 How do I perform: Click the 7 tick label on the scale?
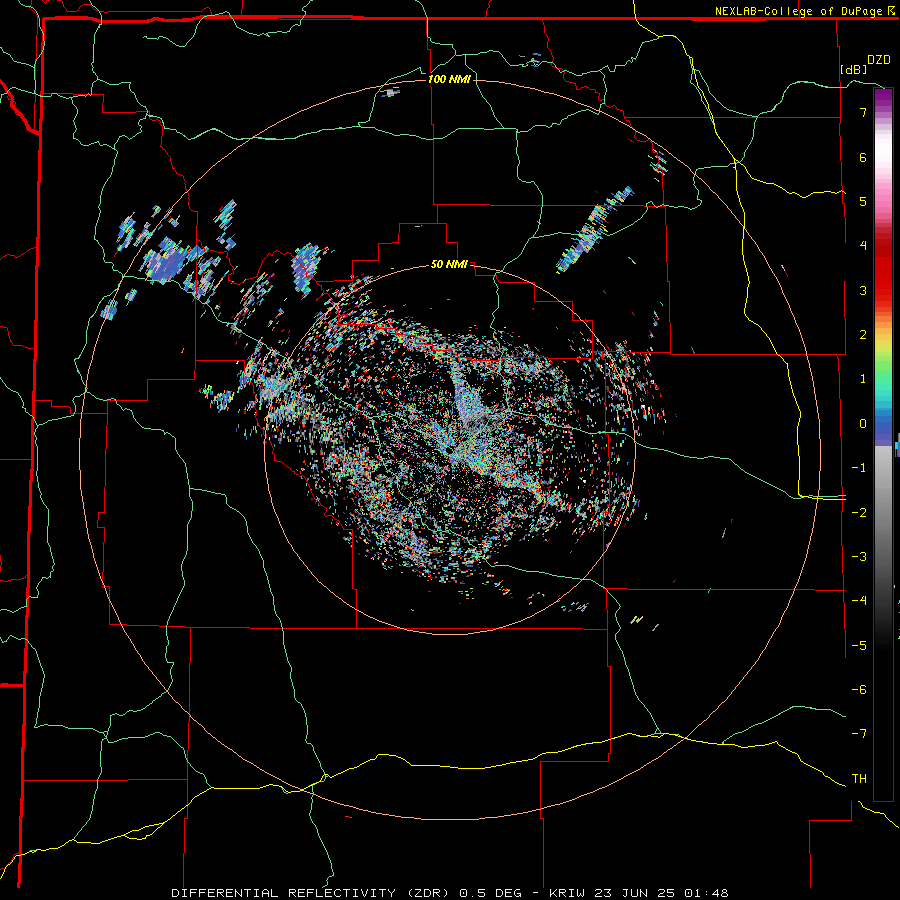(x=863, y=112)
